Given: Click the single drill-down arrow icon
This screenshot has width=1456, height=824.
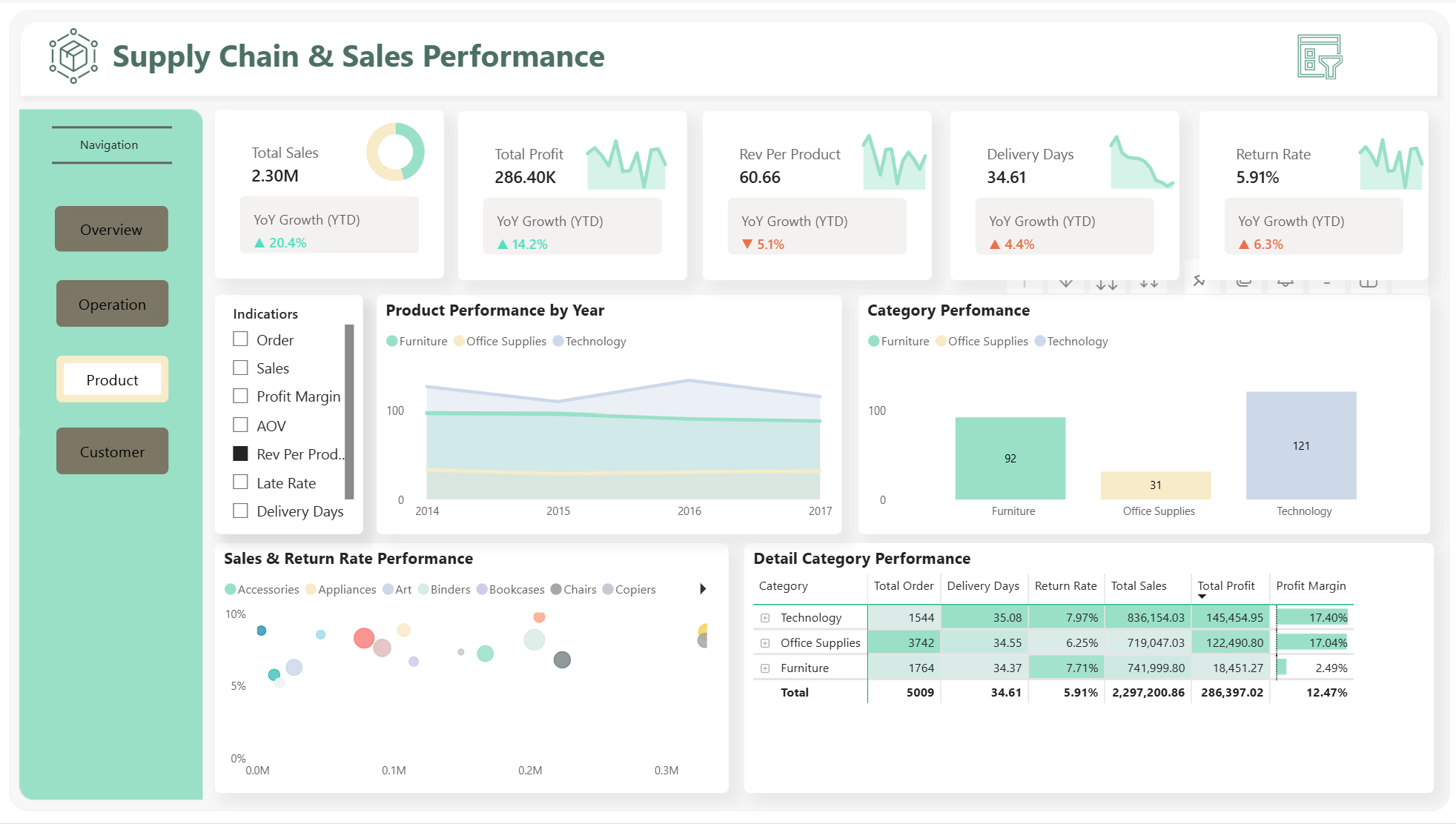Looking at the screenshot, I should click(x=1065, y=282).
